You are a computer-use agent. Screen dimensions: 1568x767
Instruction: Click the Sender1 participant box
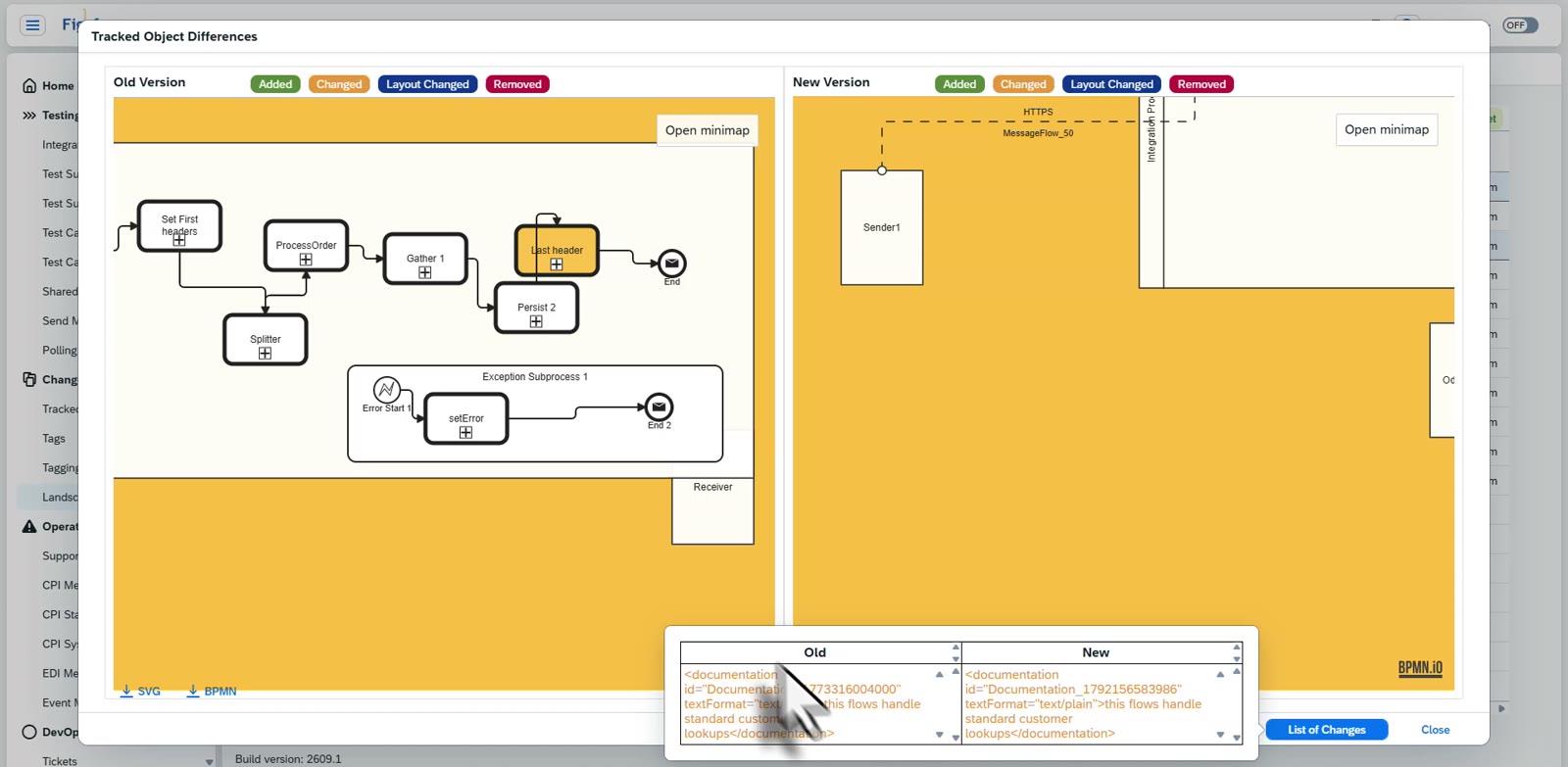click(x=882, y=228)
